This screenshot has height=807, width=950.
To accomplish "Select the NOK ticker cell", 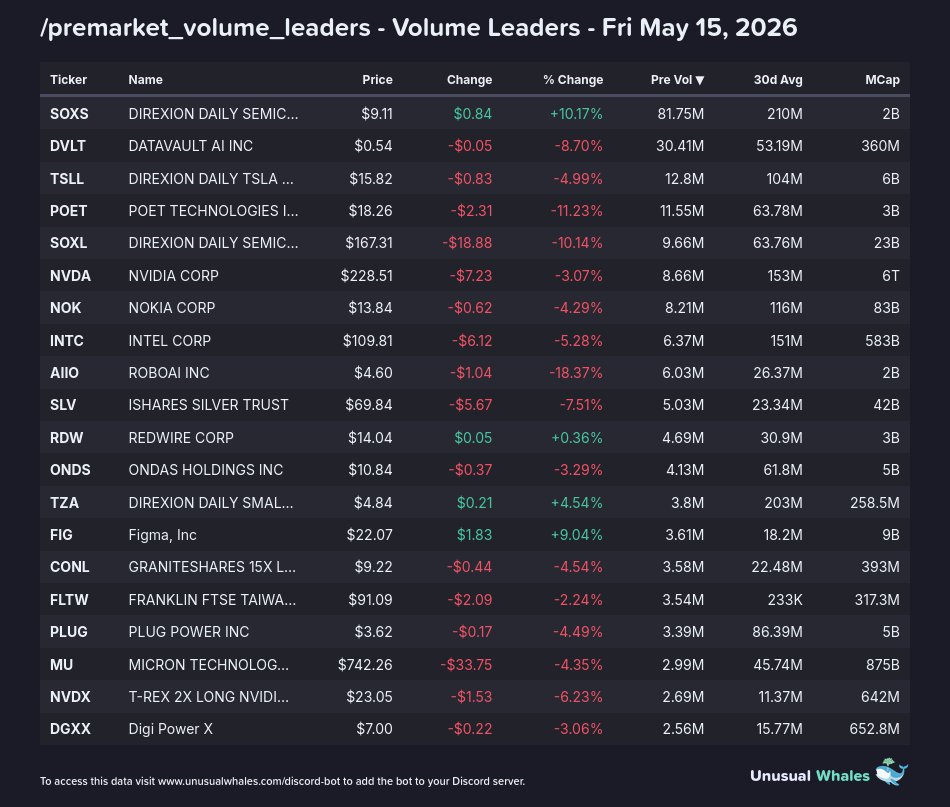I will pyautogui.click(x=65, y=308).
